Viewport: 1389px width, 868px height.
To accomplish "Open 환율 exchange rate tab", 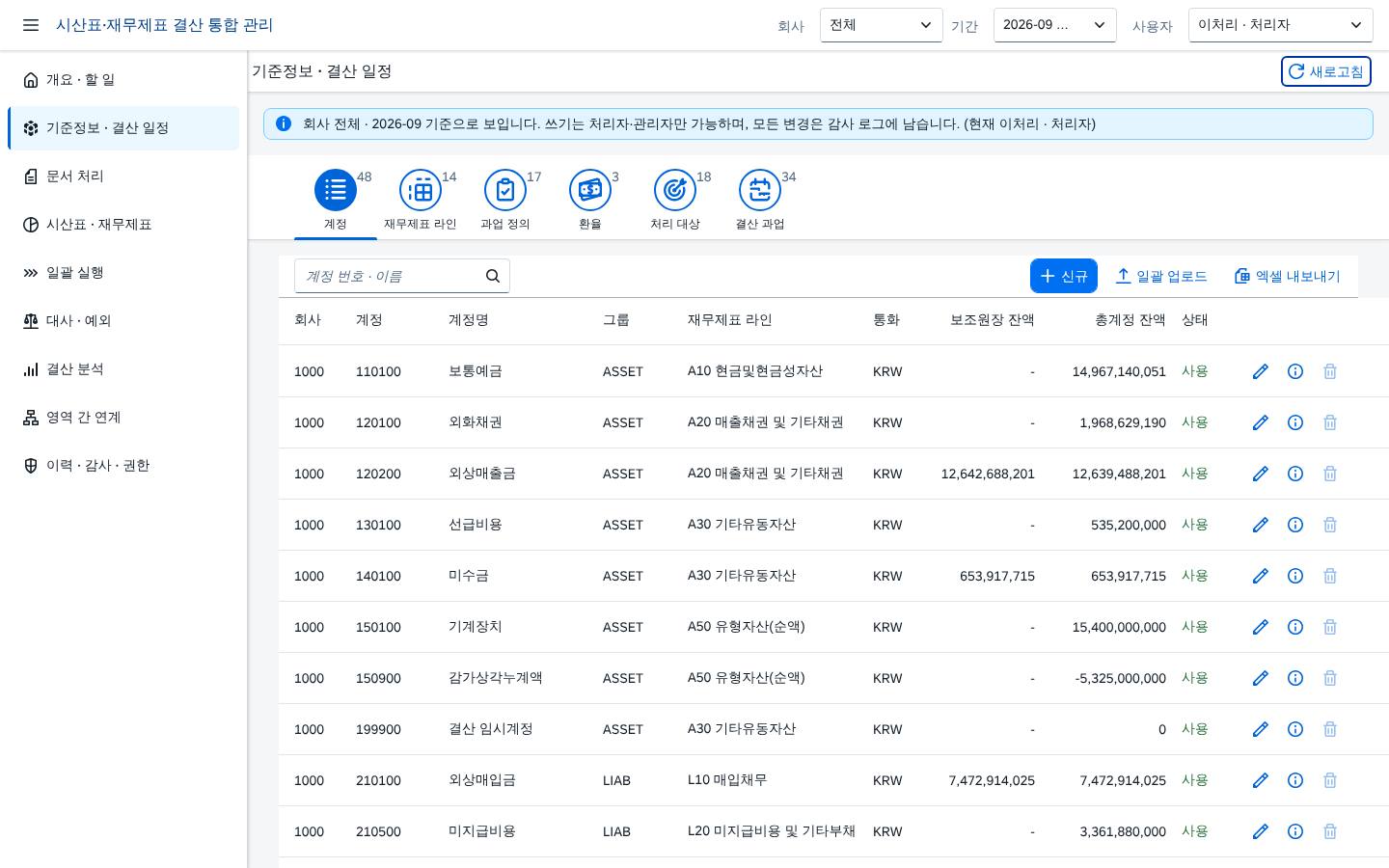I will (590, 201).
